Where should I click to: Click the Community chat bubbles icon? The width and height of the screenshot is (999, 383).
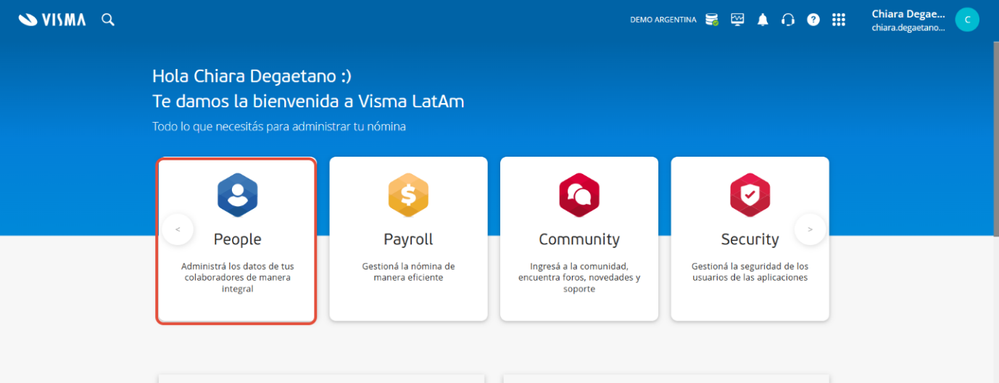(579, 195)
